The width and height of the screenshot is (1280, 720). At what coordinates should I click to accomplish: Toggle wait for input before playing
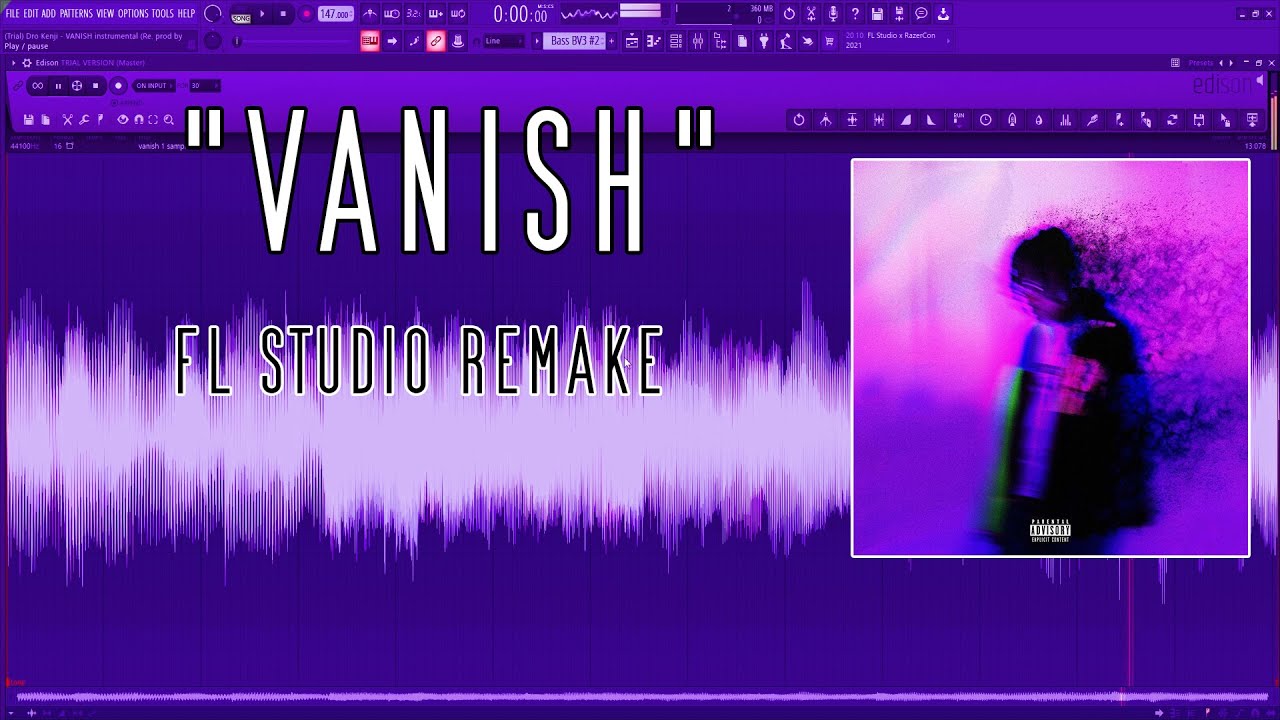[x=392, y=14]
